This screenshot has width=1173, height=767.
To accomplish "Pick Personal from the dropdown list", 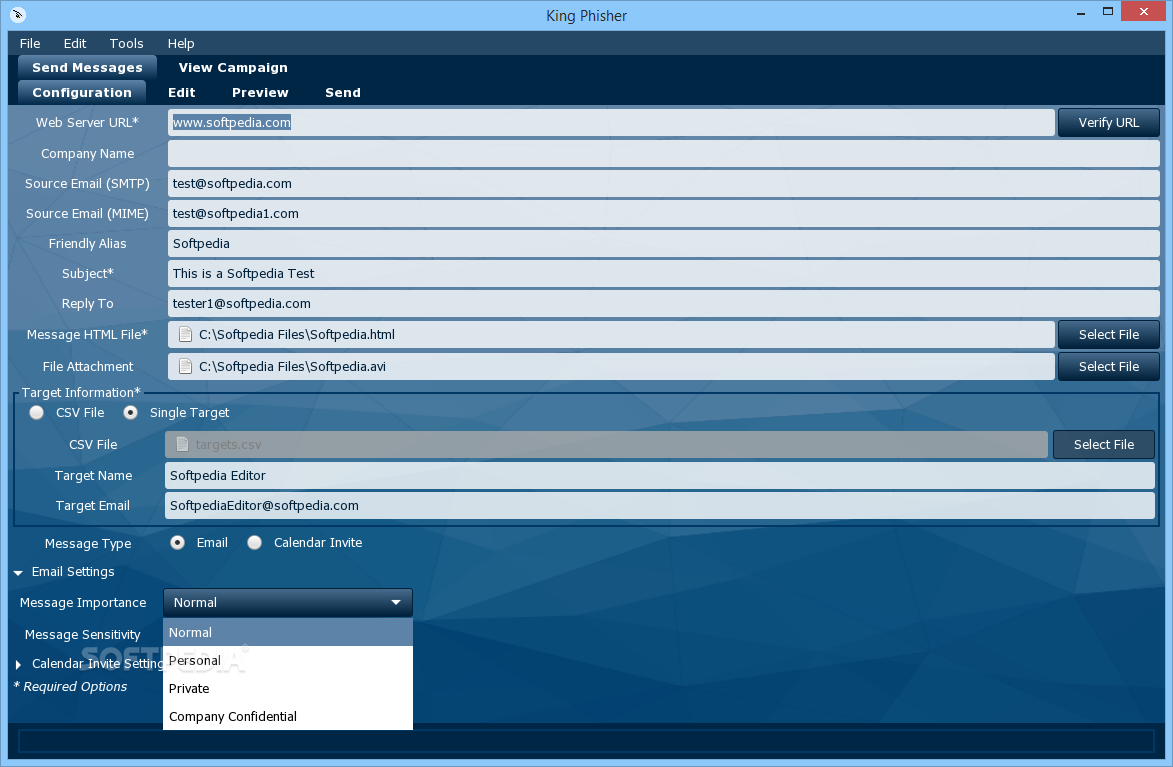I will (288, 661).
